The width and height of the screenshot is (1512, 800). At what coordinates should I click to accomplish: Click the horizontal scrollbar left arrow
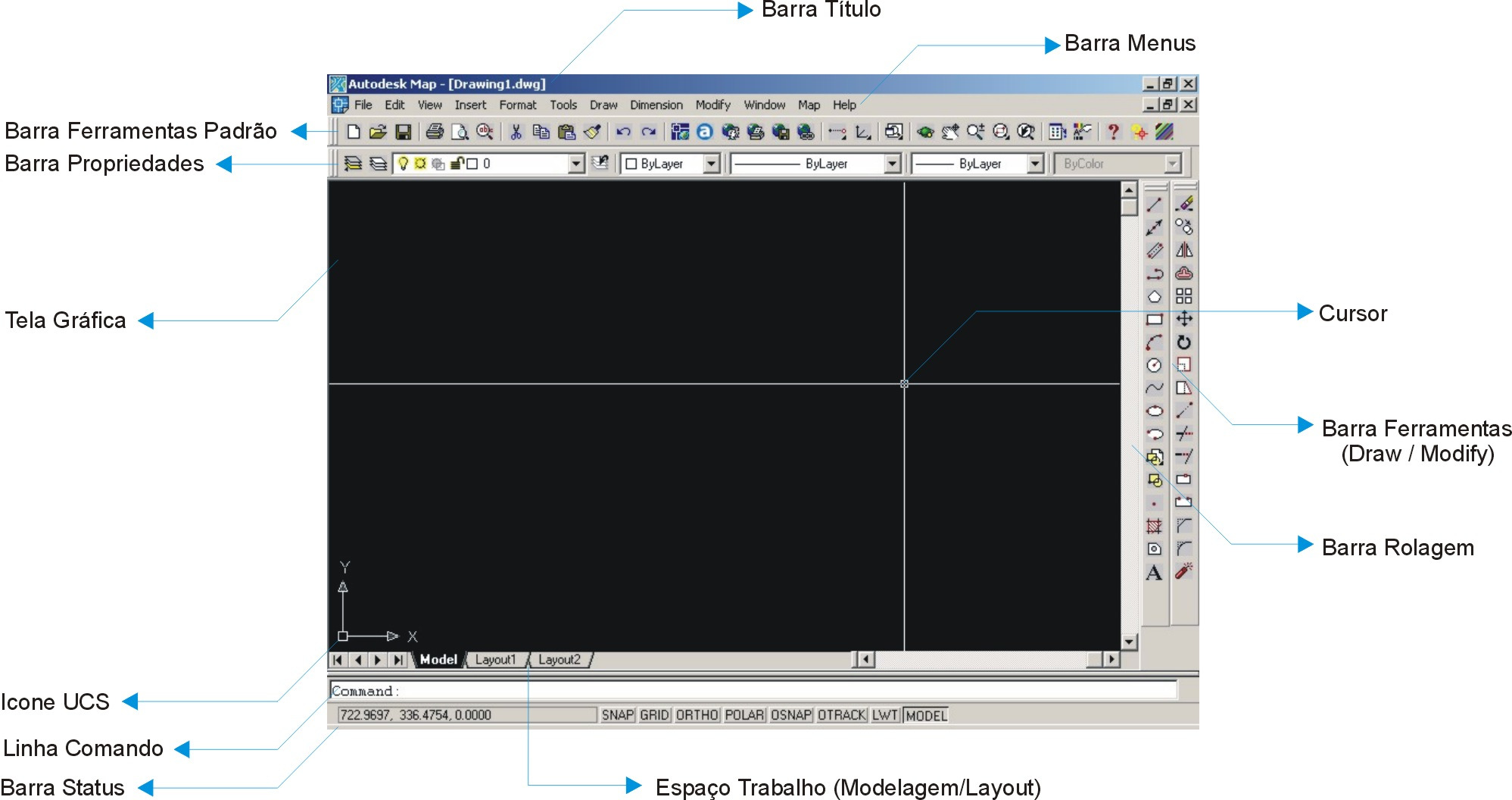coord(866,660)
